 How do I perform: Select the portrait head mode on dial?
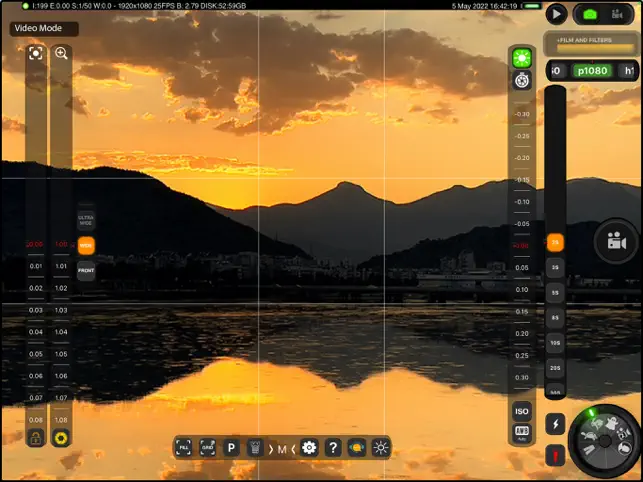pyautogui.click(x=625, y=448)
